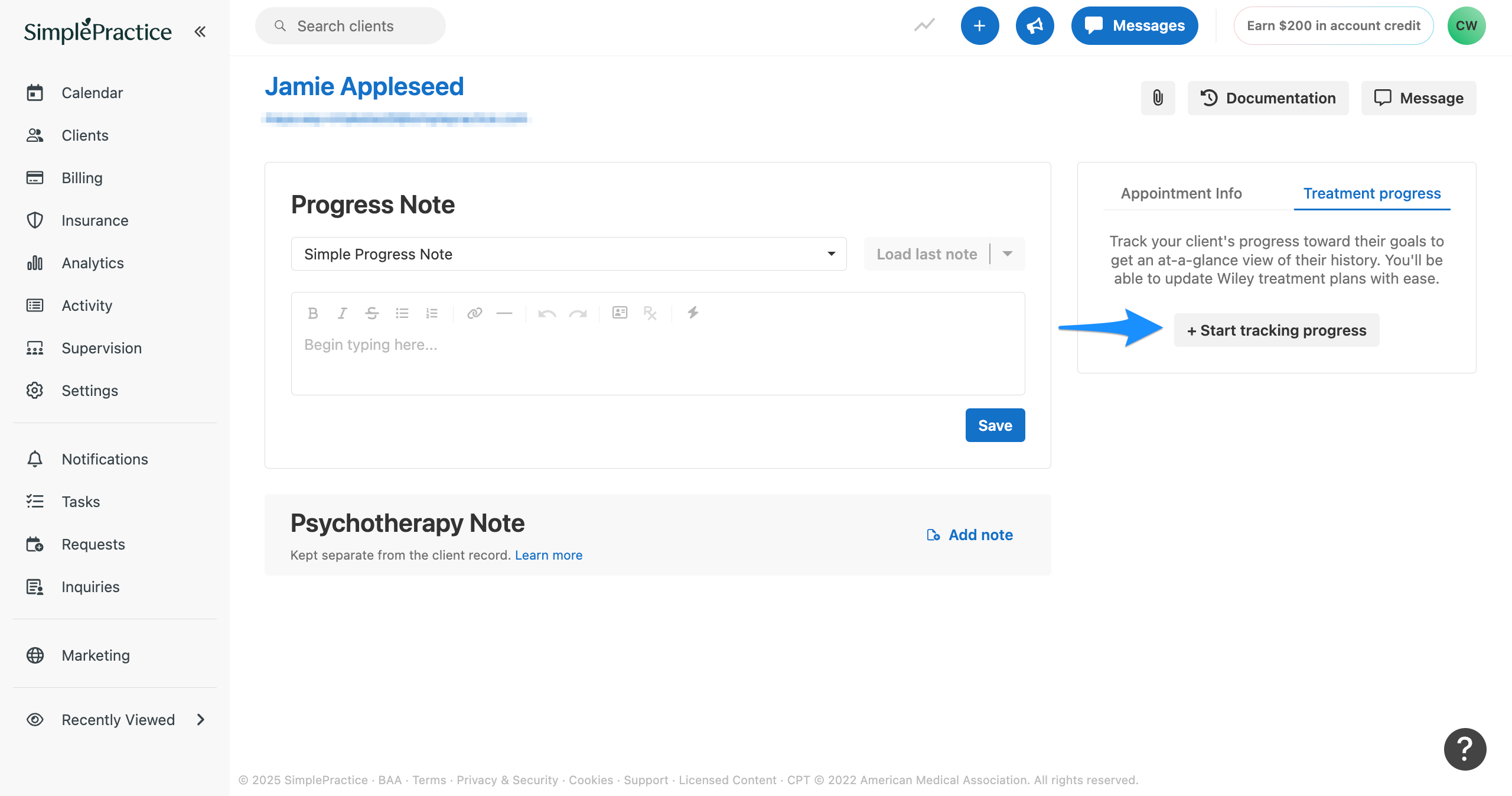Focus the Search clients field
The image size is (1512, 796).
(350, 26)
